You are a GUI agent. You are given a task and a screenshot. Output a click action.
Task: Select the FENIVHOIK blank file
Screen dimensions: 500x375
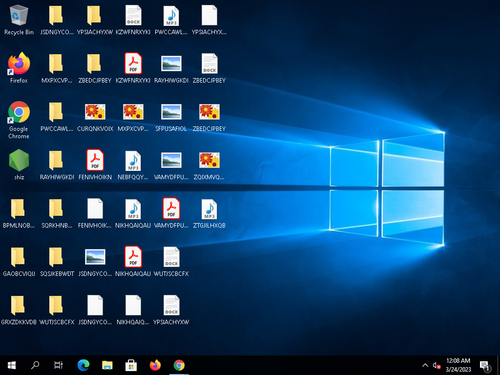(x=95, y=213)
